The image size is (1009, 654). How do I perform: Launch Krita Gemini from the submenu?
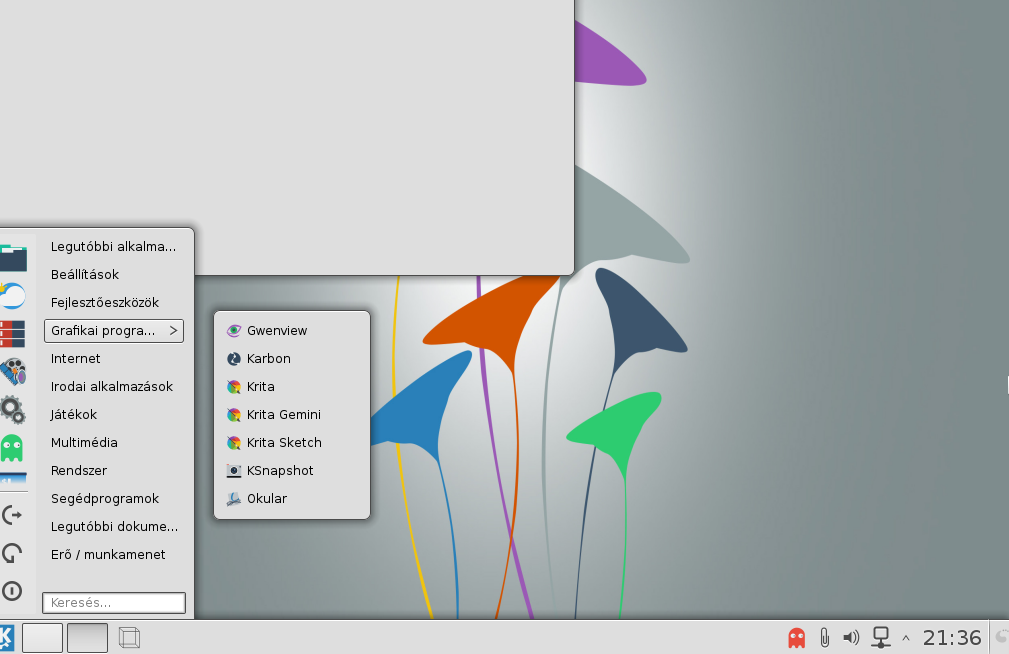[292, 415]
